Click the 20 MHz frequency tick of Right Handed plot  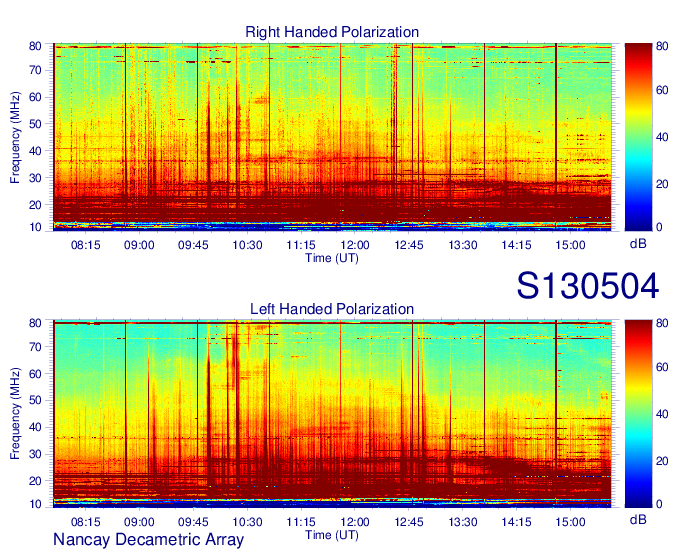pos(35,205)
